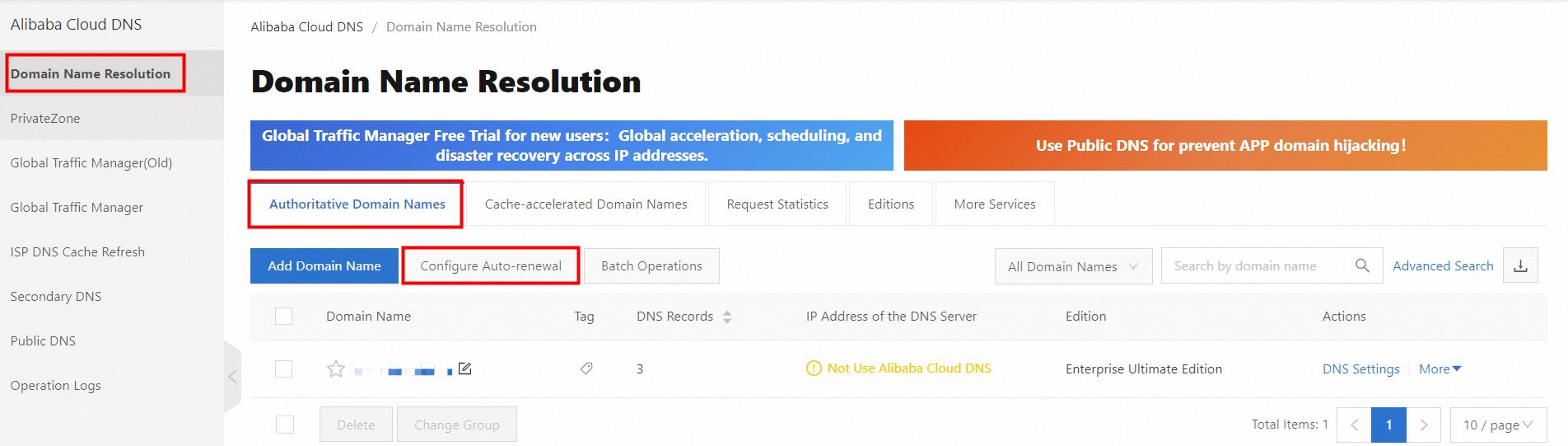Image resolution: width=1568 pixels, height=446 pixels.
Task: Click Not Use Alibaba Cloud DNS status
Action: [909, 369]
